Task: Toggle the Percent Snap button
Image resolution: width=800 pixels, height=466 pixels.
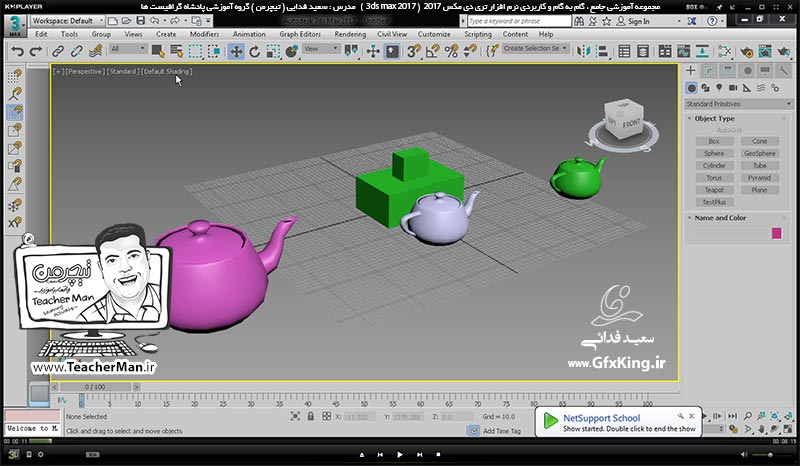Action: (452, 51)
